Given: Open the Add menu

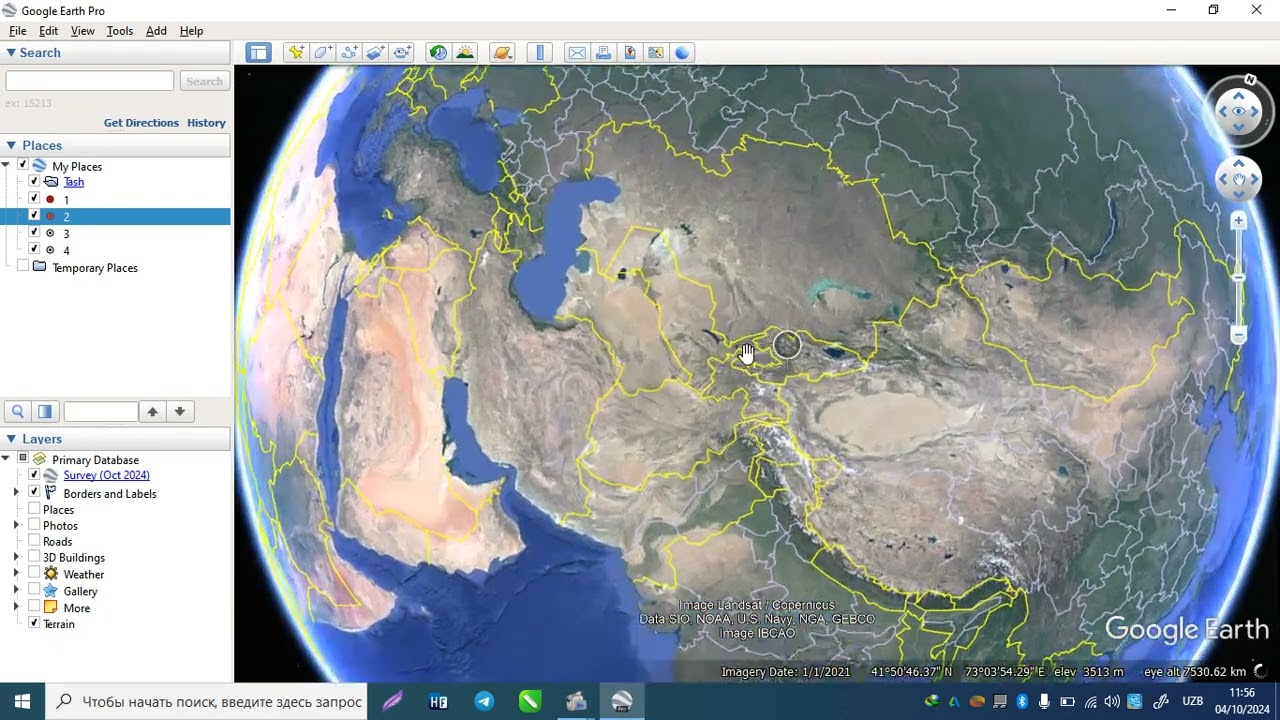Looking at the screenshot, I should 156,31.
